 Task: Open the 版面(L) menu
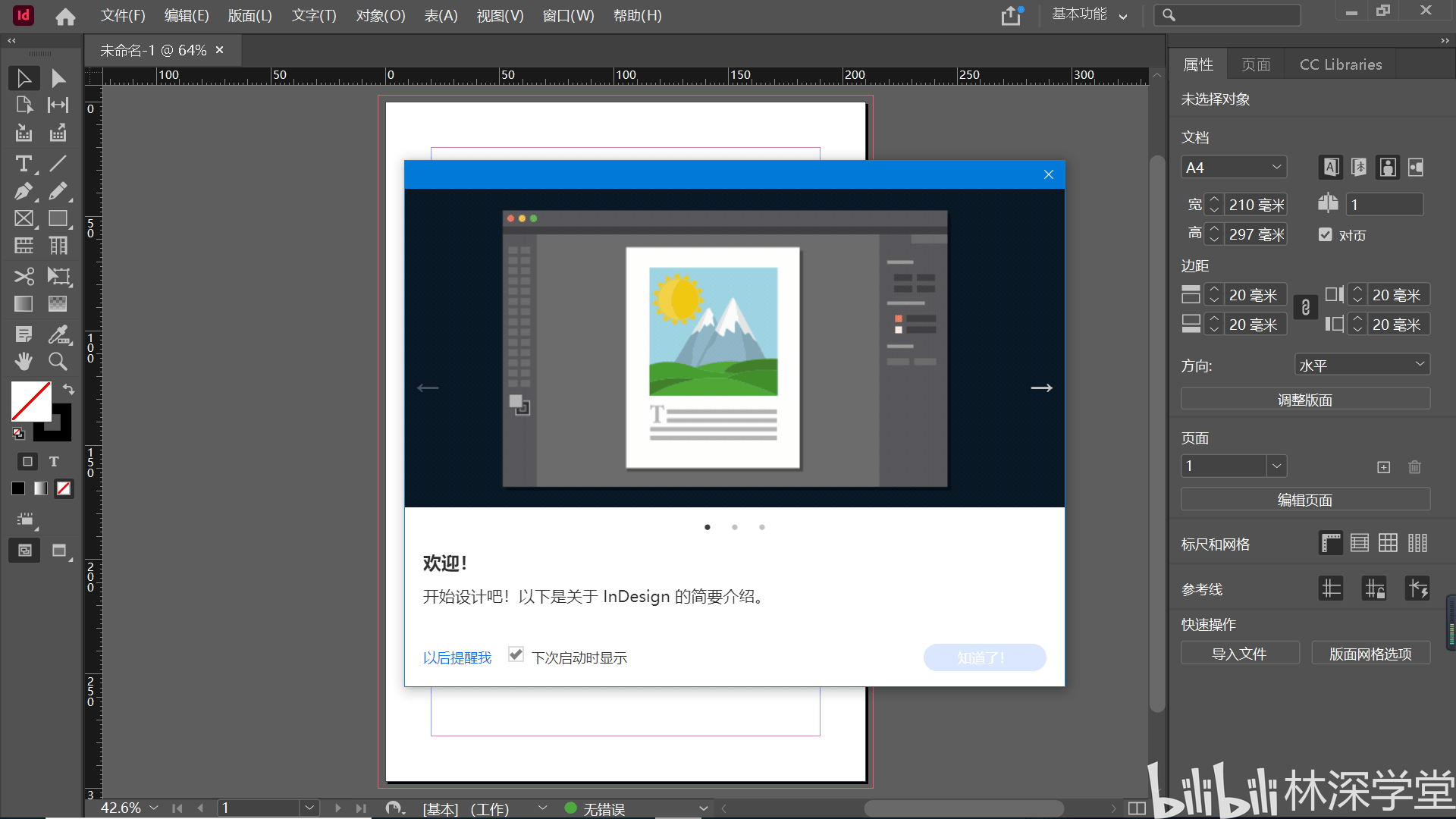(249, 15)
